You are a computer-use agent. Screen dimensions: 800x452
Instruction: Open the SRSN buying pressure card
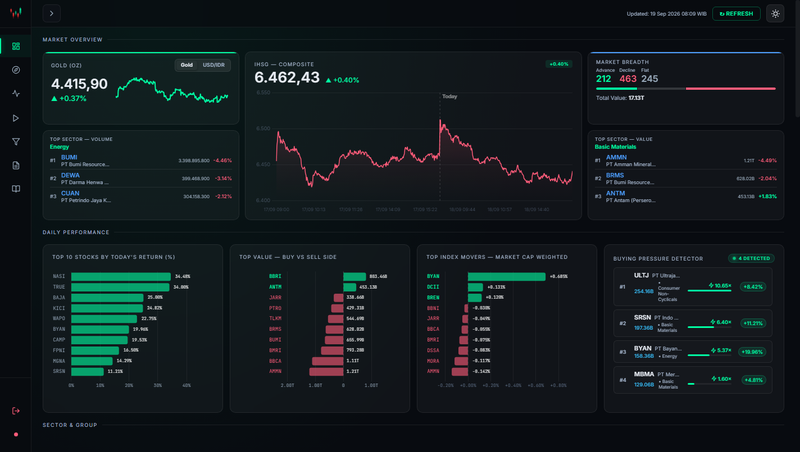coord(693,323)
